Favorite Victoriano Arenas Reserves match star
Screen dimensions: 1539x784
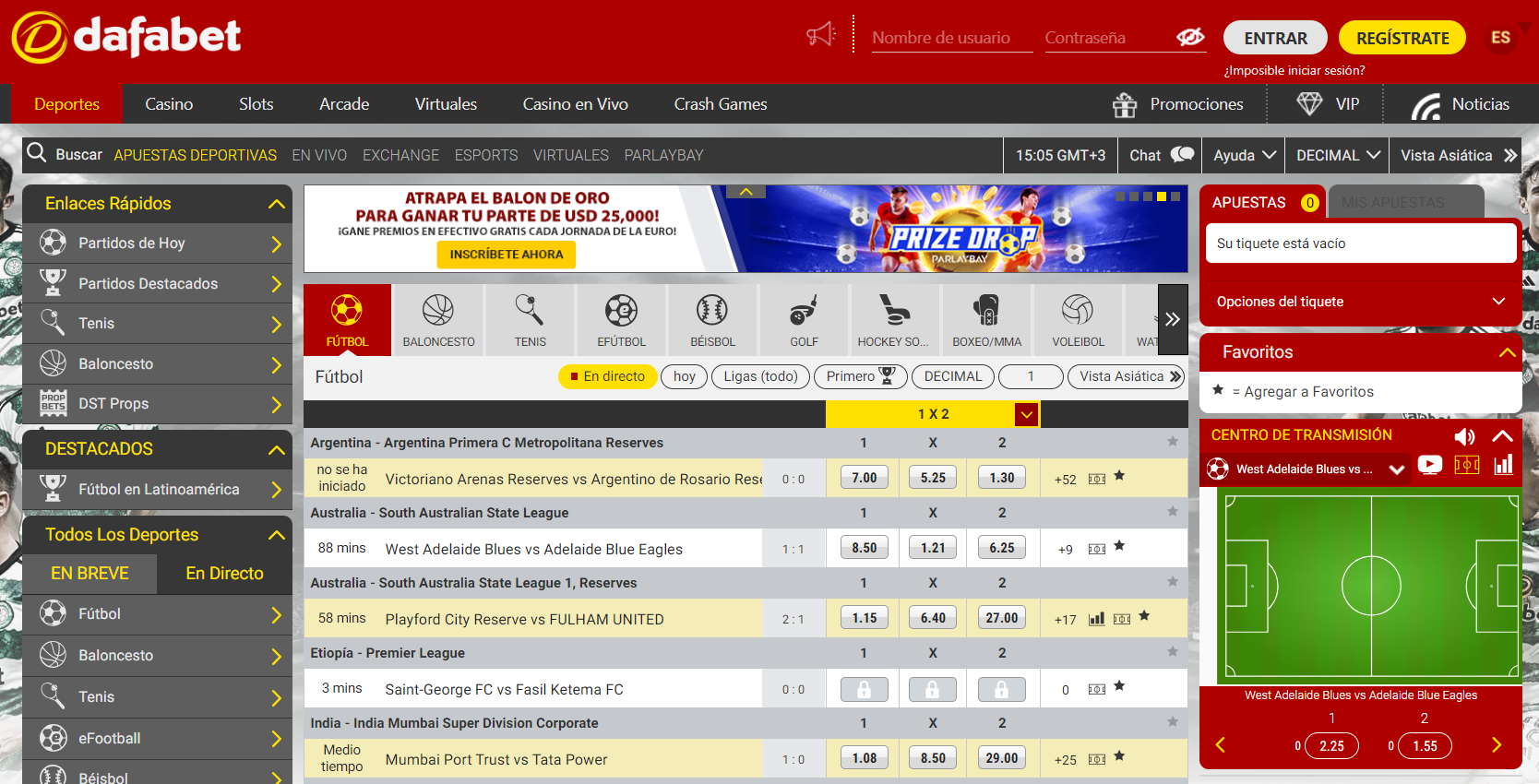point(1119,476)
